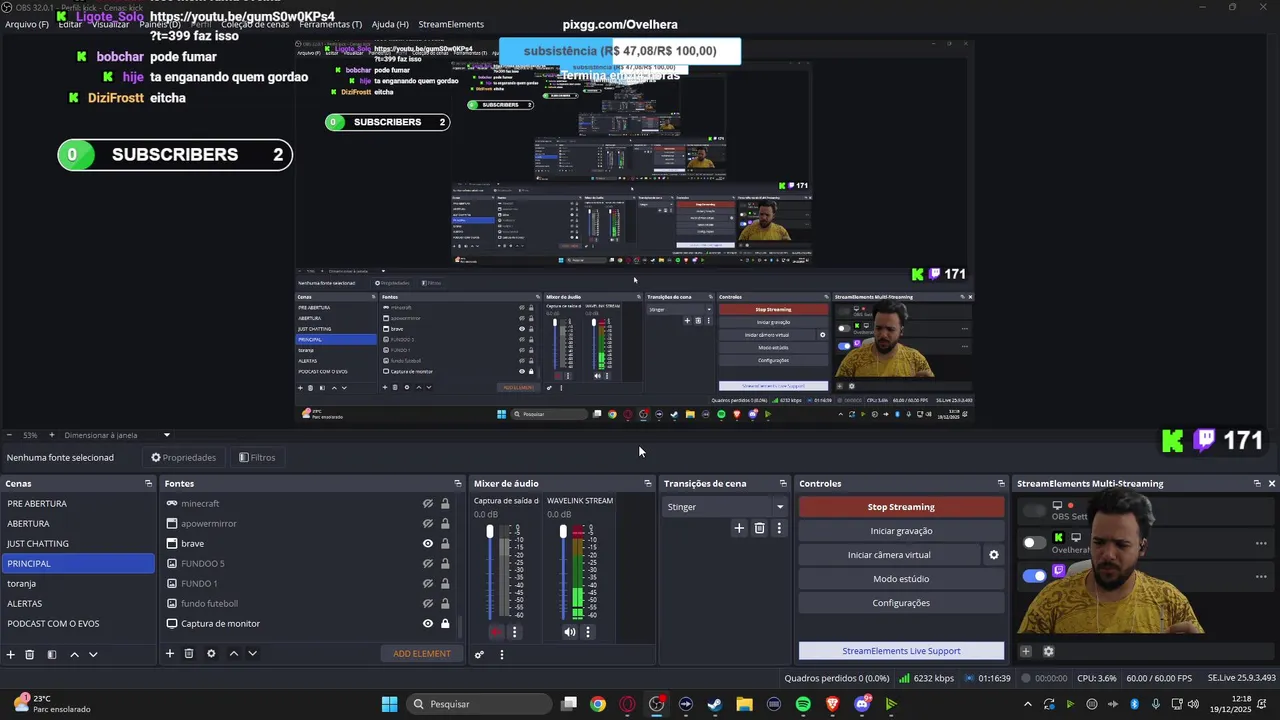This screenshot has width=1280, height=720.
Task: Open source properties gear in Fontes footer
Action: click(x=211, y=654)
